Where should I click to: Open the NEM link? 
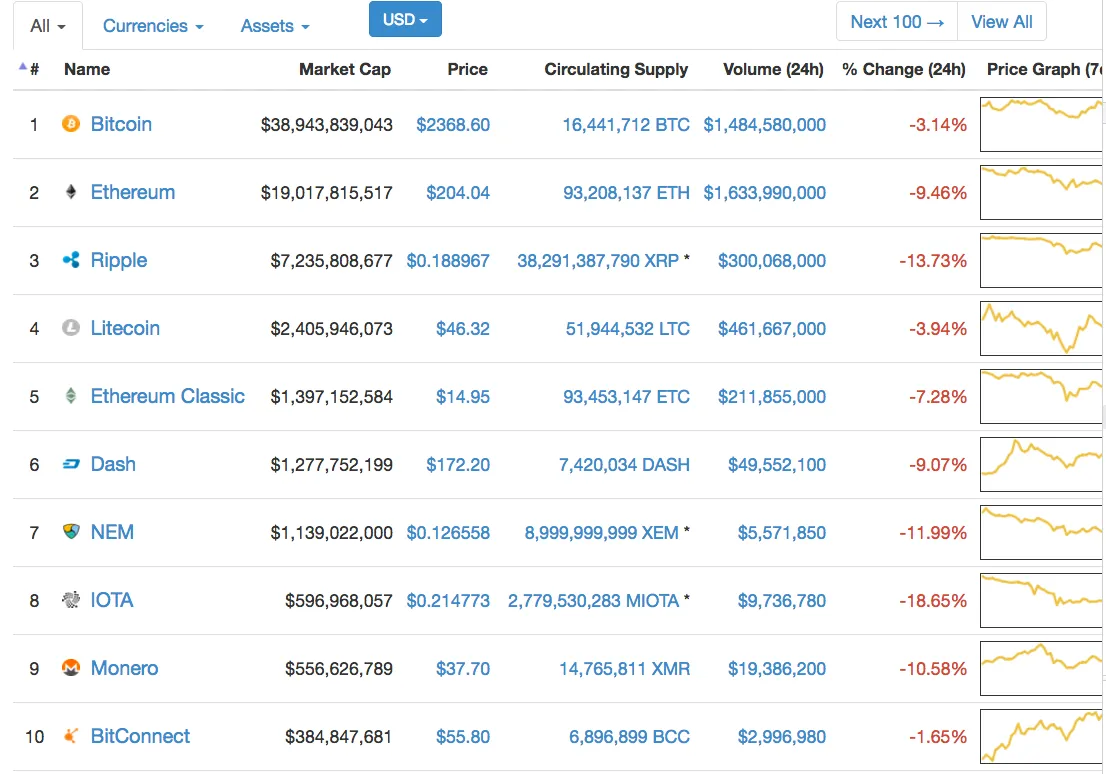(x=112, y=532)
